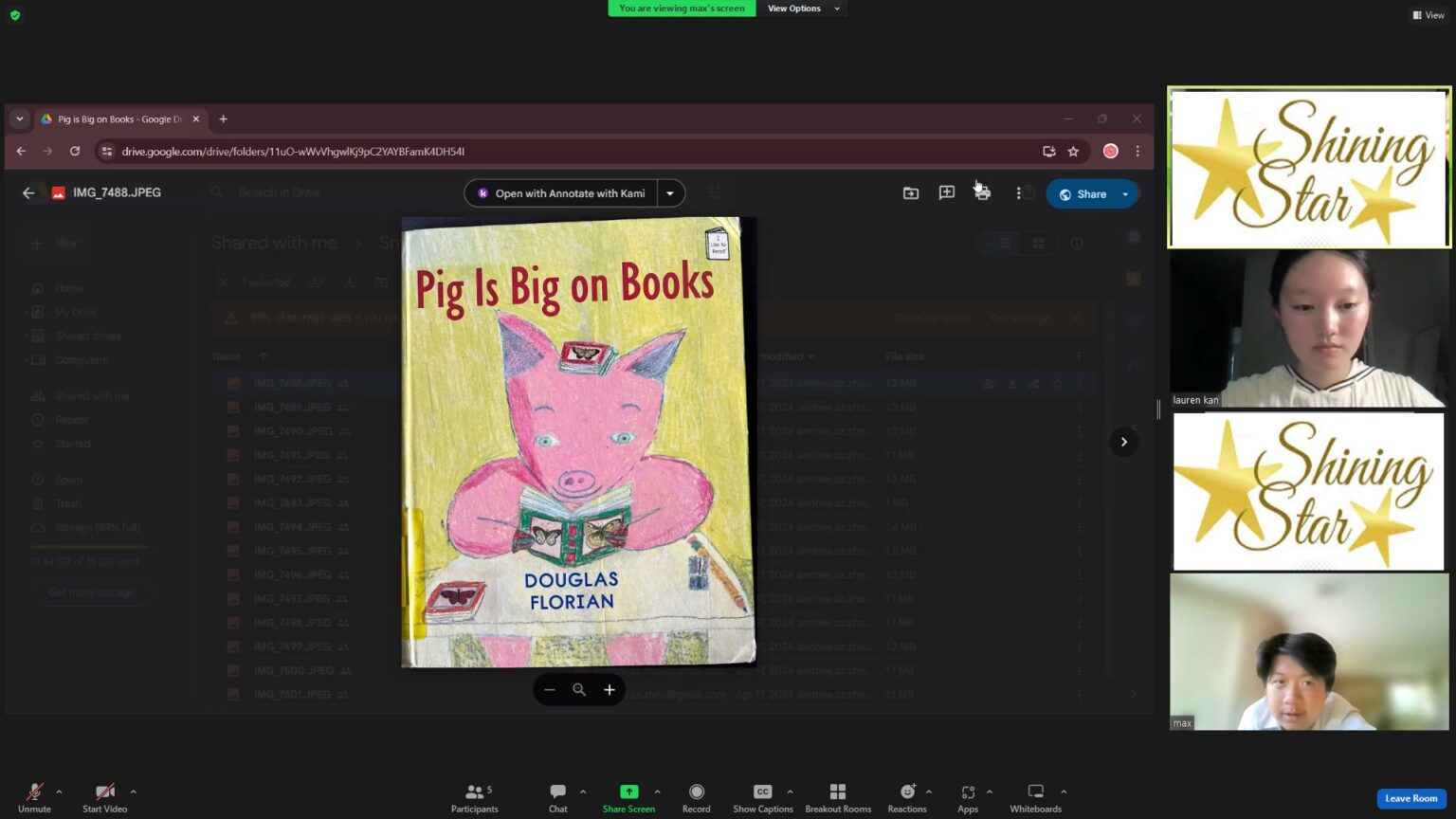The height and width of the screenshot is (819, 1456).
Task: Go to next image with right arrow
Action: 1124,442
